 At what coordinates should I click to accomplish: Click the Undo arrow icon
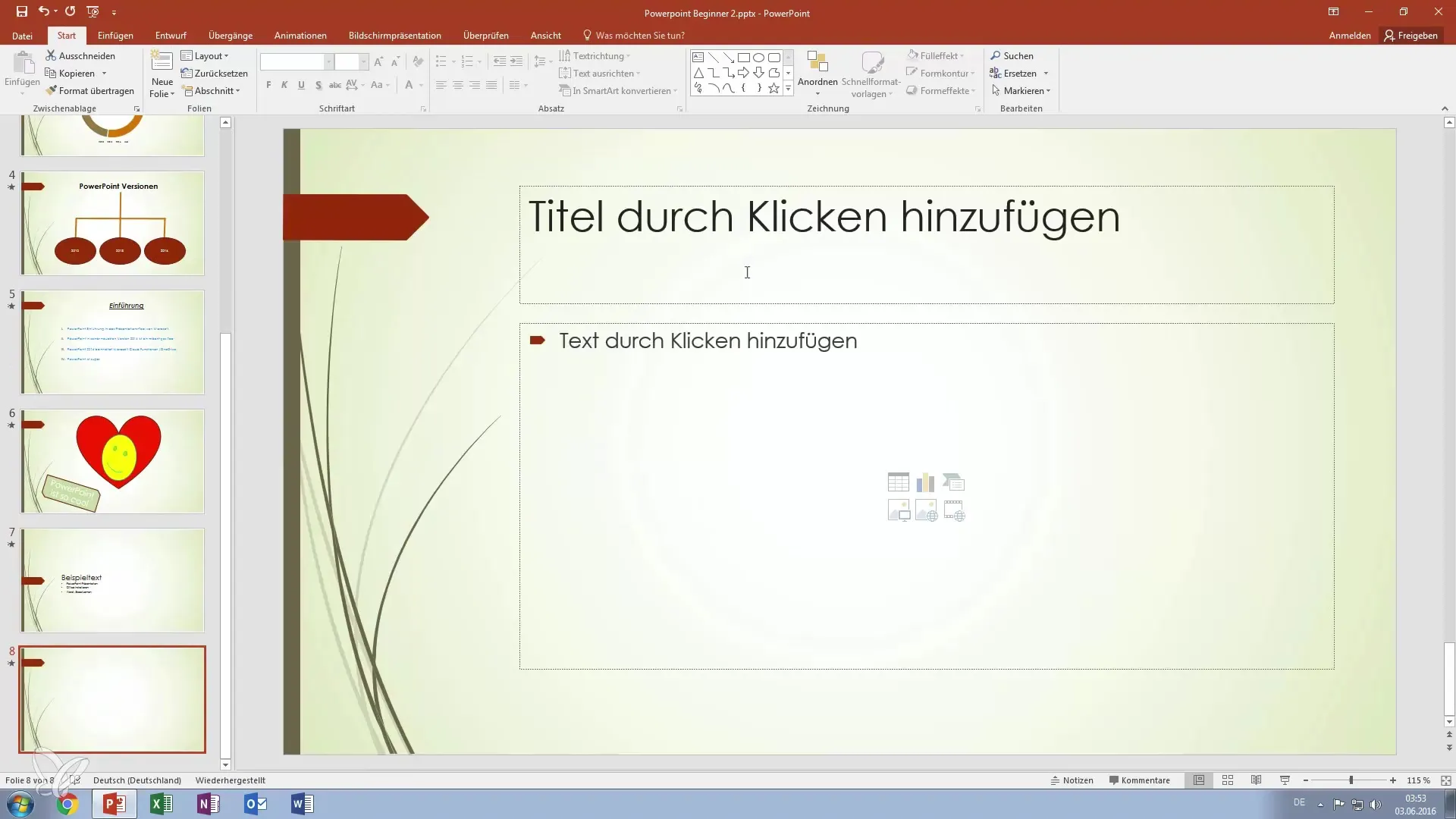pyautogui.click(x=44, y=12)
